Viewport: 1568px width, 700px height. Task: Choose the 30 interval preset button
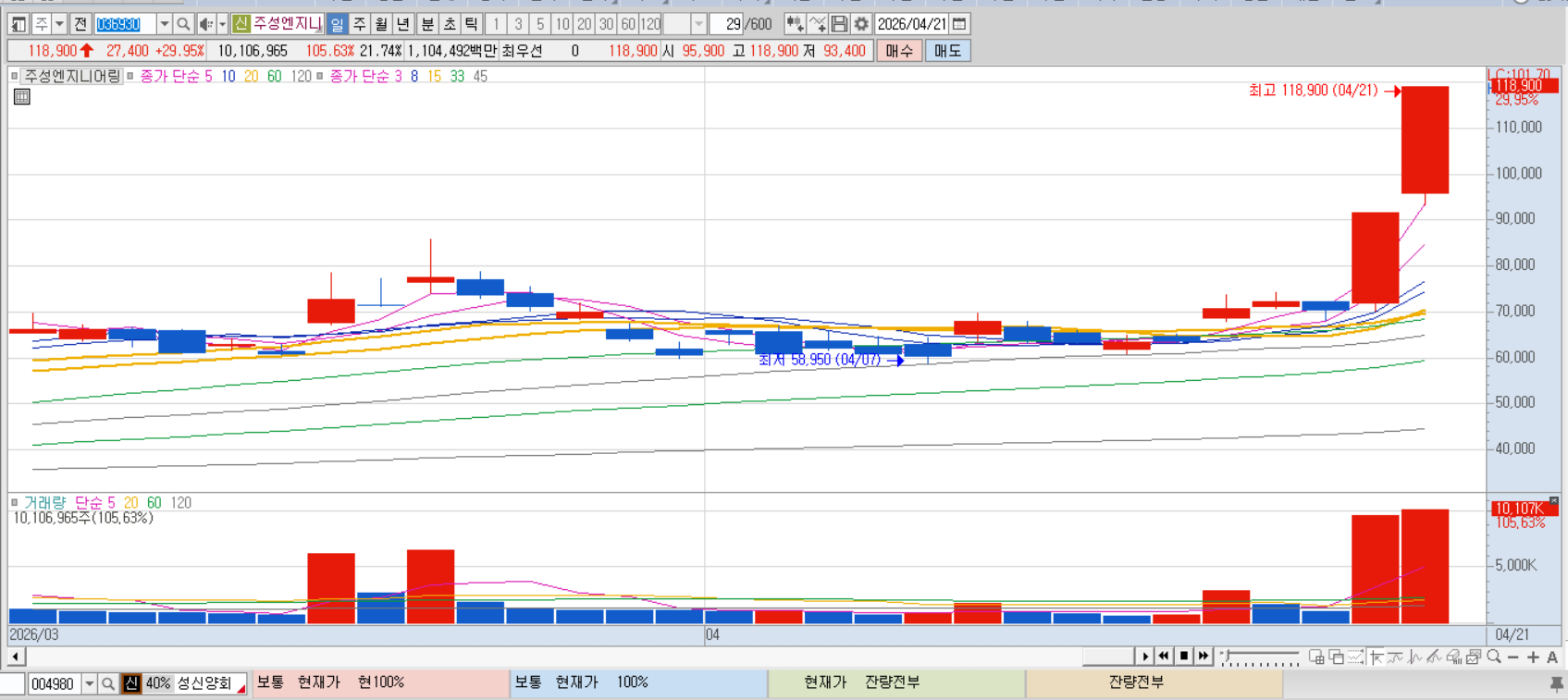(606, 24)
